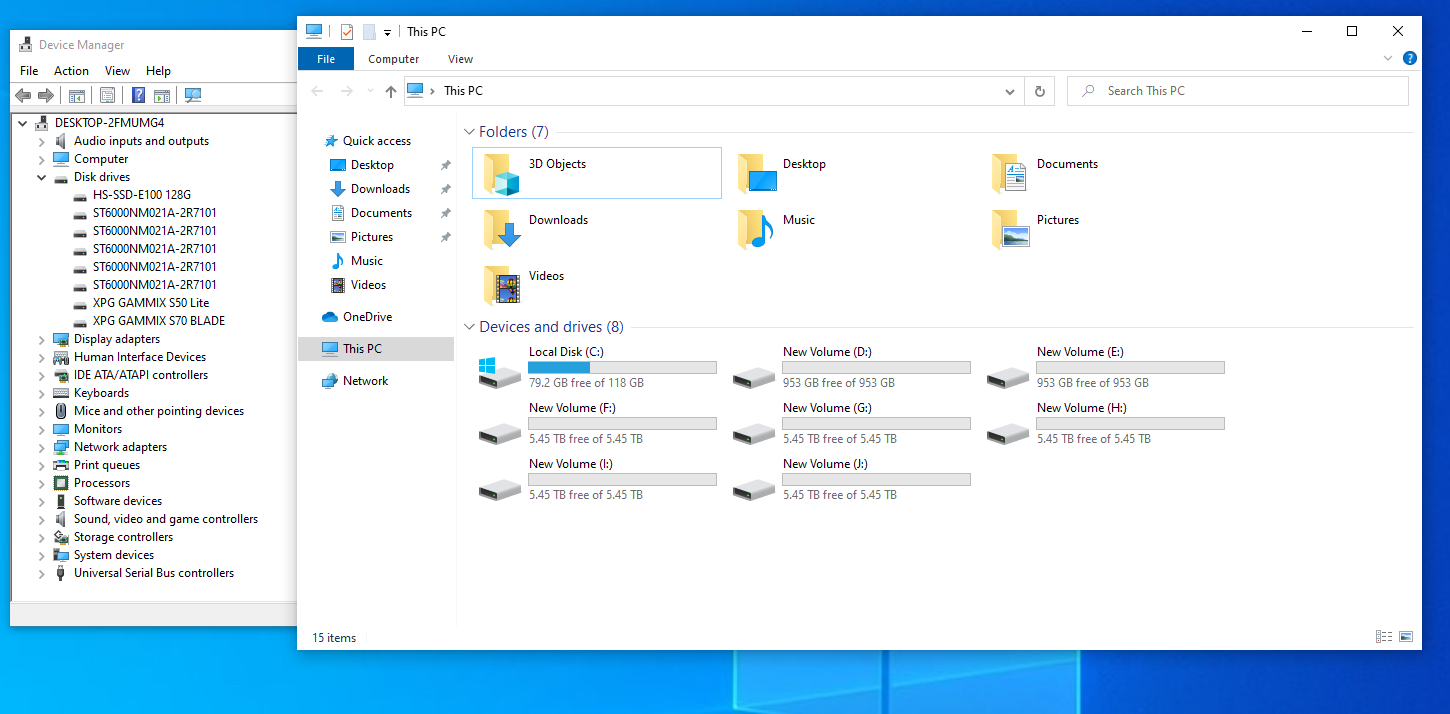Collapse Disk drives node in Device Manager
The height and width of the screenshot is (714, 1450).
42,177
